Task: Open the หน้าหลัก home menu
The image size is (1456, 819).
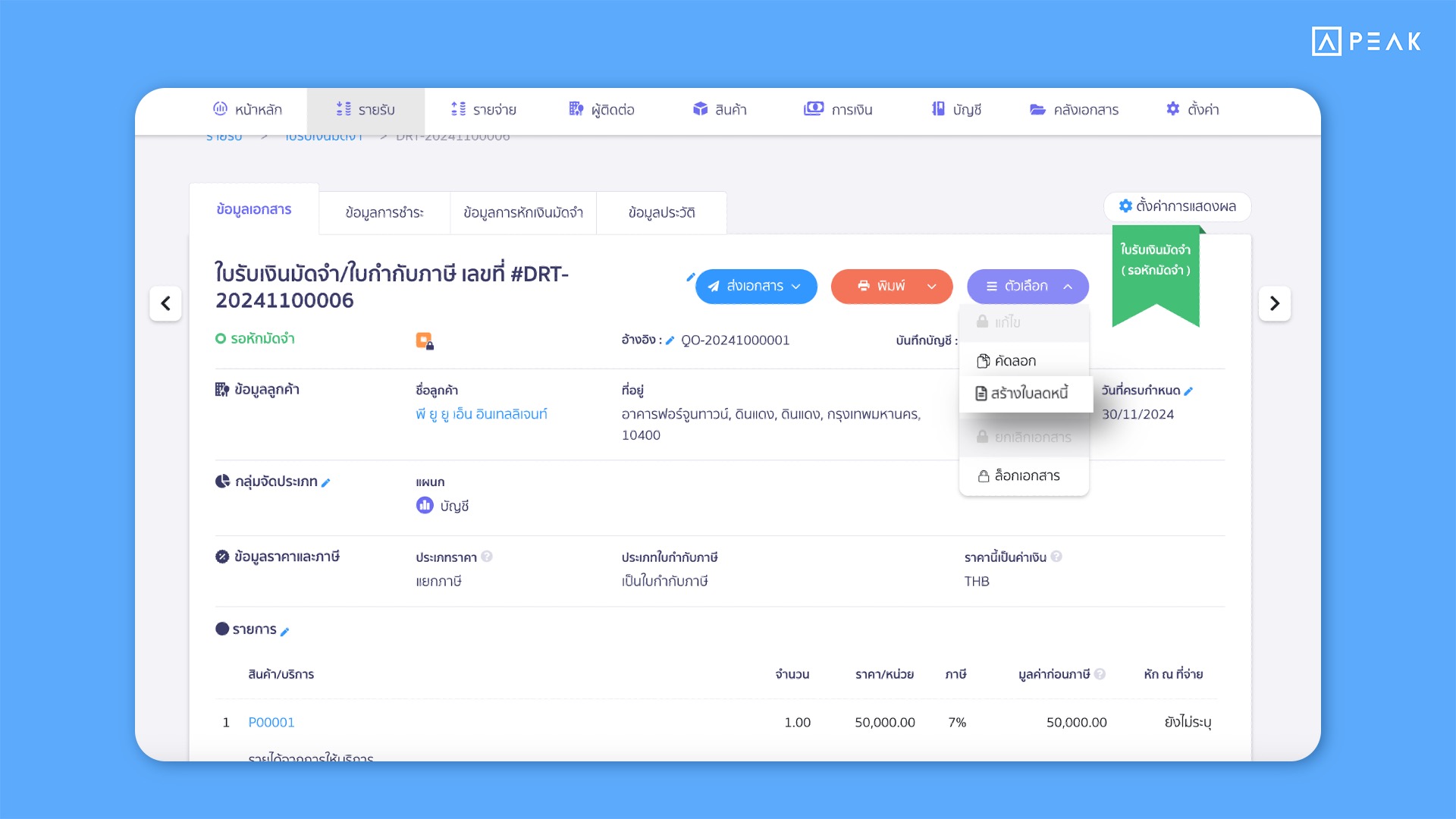Action: [247, 109]
